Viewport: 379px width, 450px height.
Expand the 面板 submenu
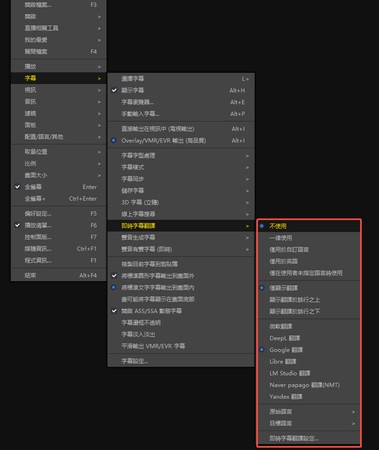point(59,125)
